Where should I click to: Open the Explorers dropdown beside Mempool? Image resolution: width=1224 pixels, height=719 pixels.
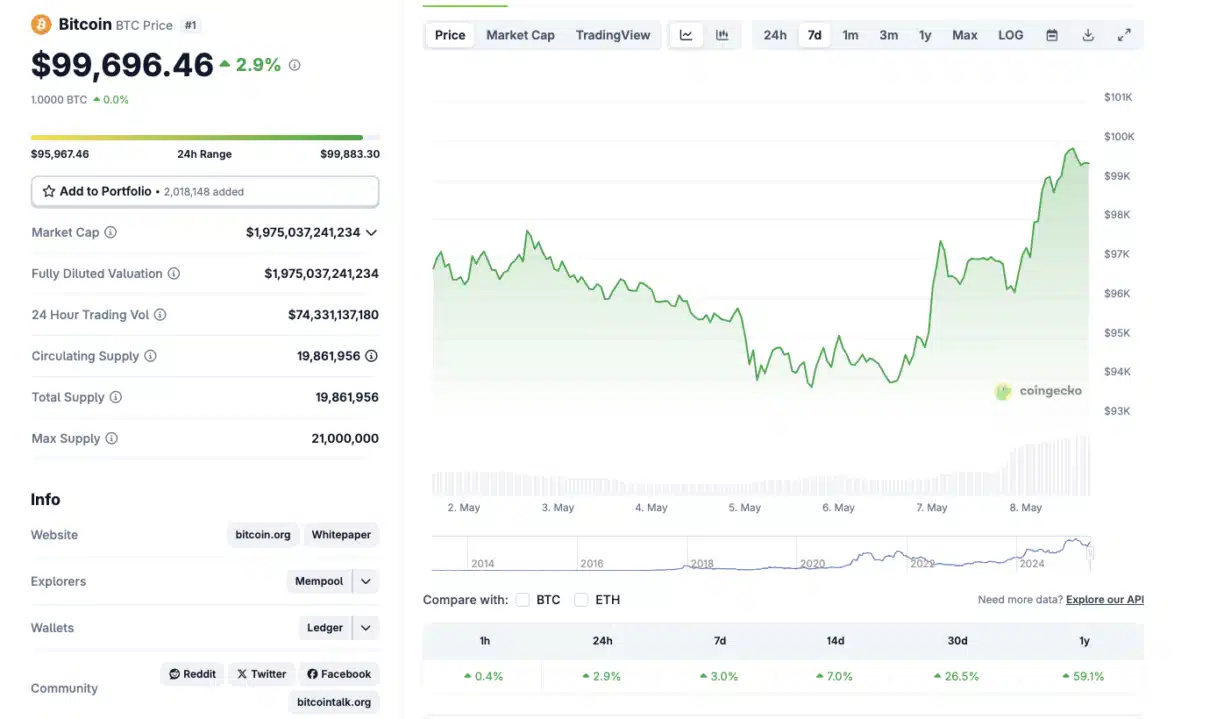[x=365, y=581]
